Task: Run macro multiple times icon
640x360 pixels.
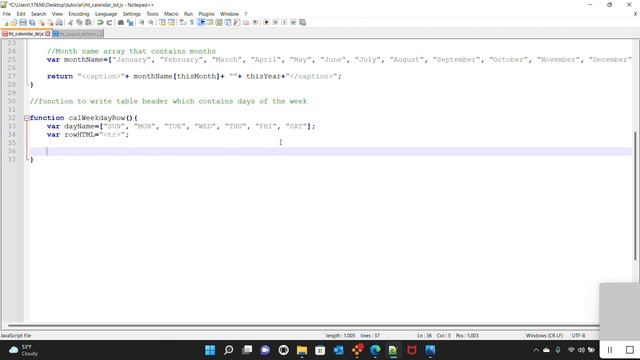Action: (x=293, y=22)
